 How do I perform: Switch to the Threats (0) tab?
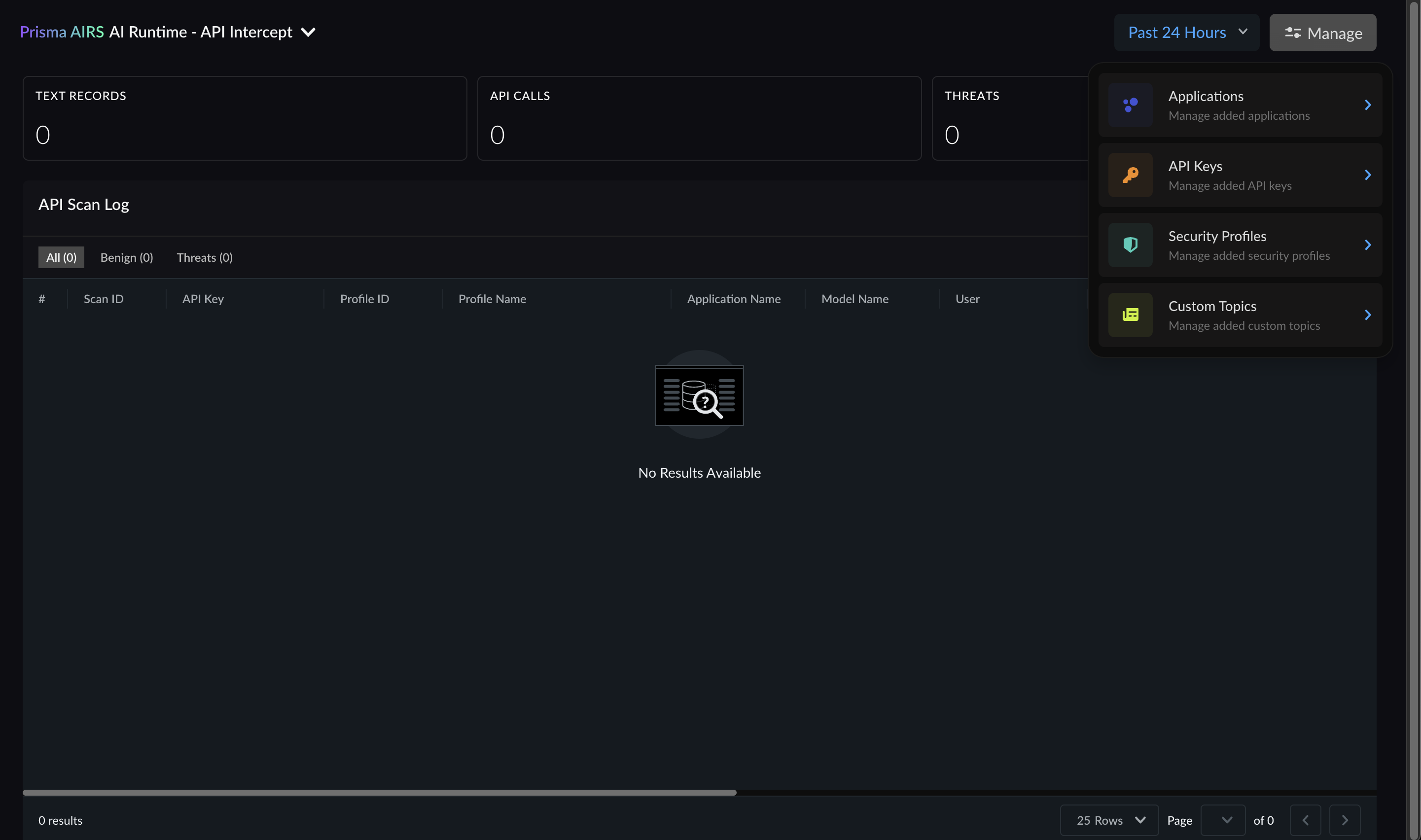[x=205, y=257]
